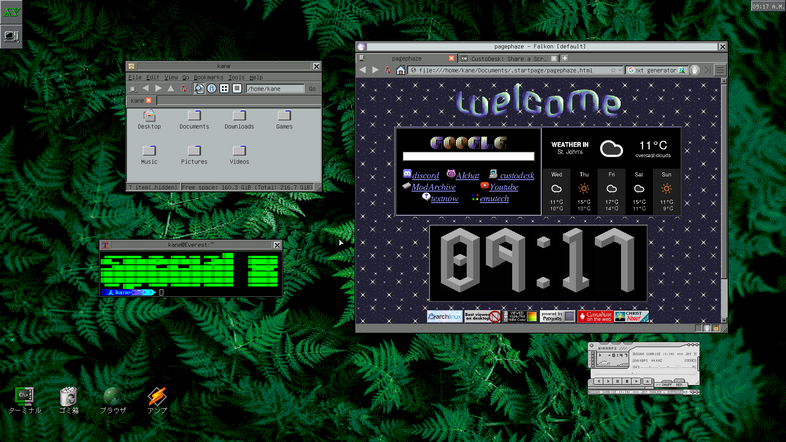The width and height of the screenshot is (786, 442).
Task: Click the back arrow in file manager toolbar
Action: pyautogui.click(x=145, y=89)
